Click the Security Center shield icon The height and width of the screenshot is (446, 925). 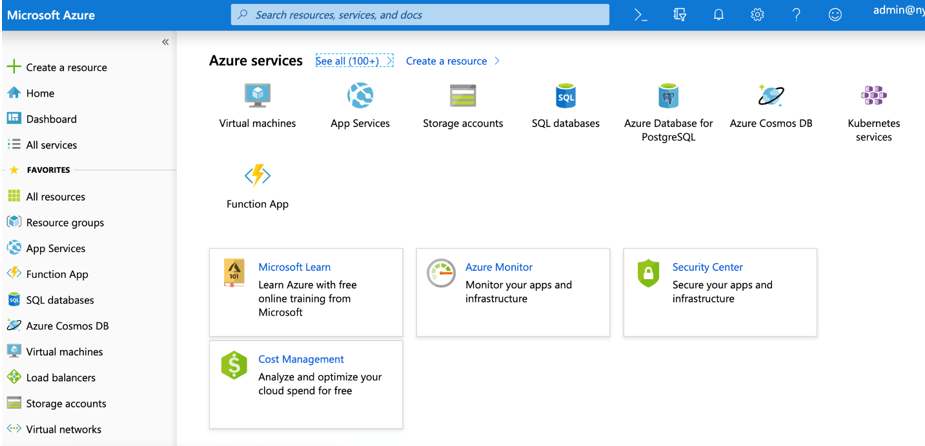648,273
